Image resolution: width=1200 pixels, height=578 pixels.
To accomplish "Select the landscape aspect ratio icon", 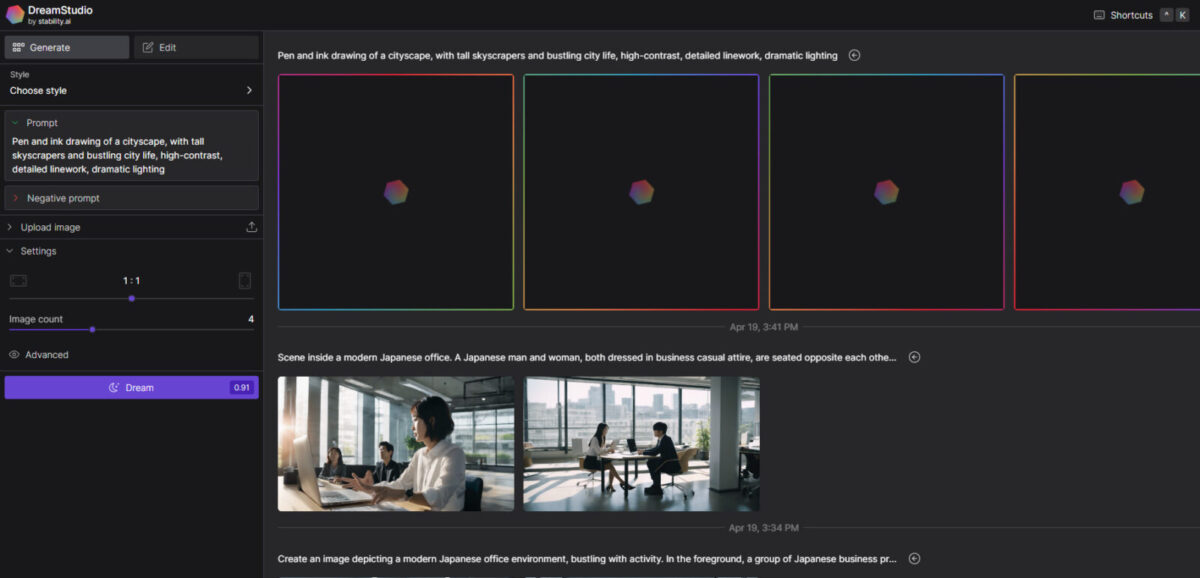I will pyautogui.click(x=18, y=281).
